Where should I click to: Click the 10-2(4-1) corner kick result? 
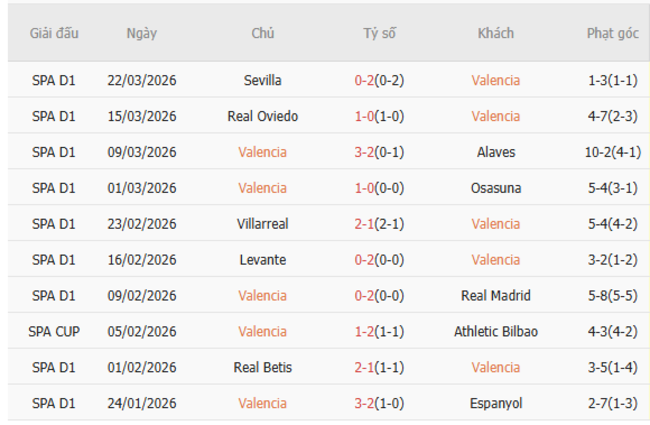pyautogui.click(x=612, y=152)
